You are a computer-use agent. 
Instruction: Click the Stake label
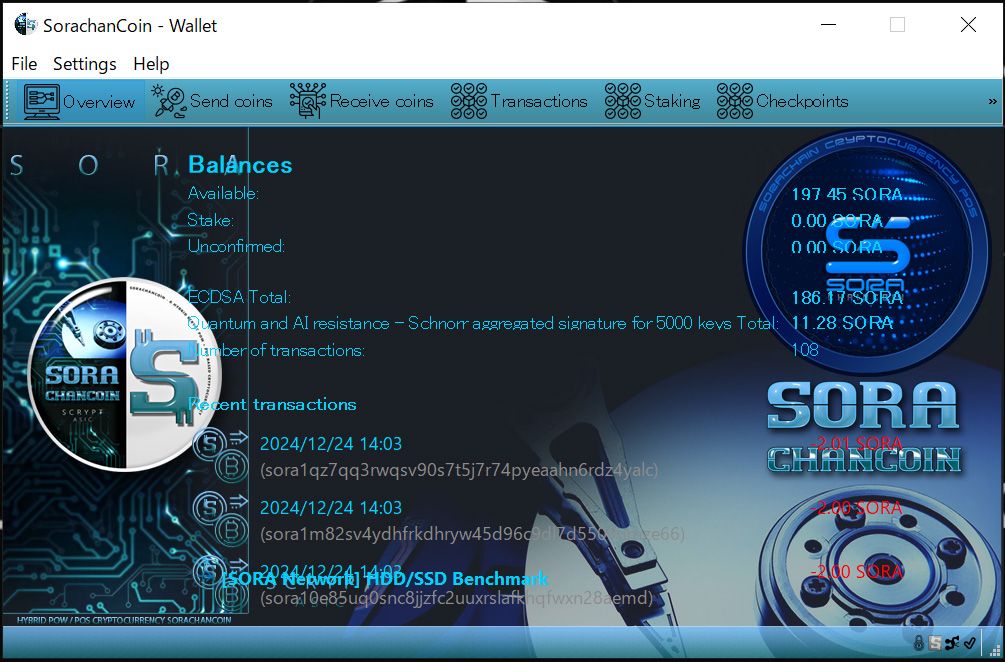click(x=210, y=220)
